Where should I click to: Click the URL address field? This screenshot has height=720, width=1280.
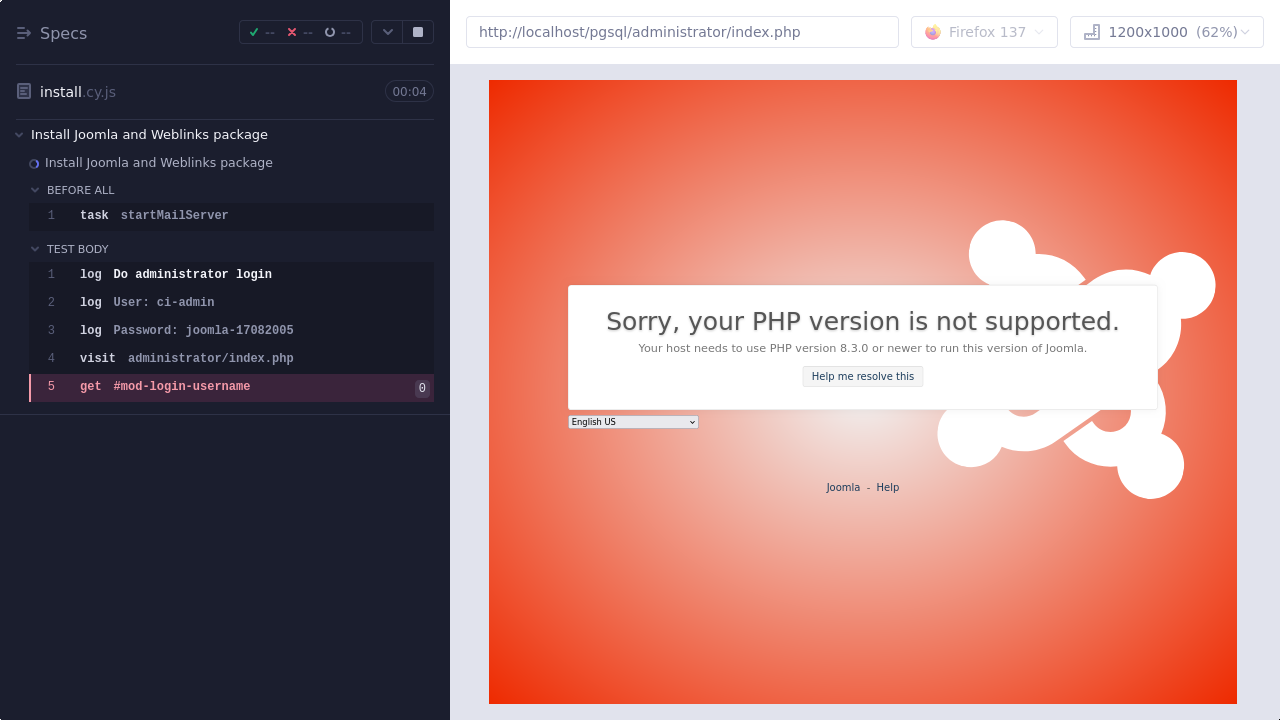tap(682, 32)
